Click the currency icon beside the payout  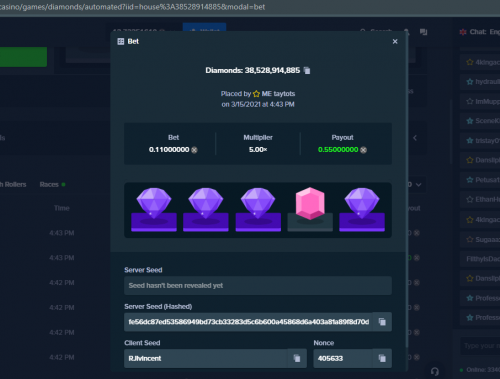tap(363, 150)
